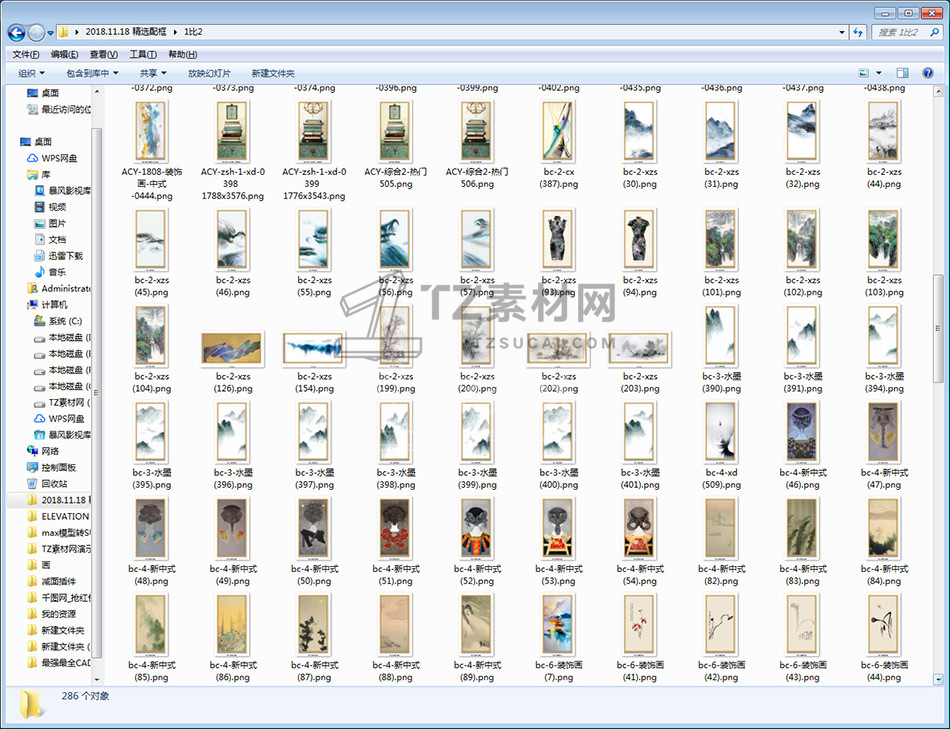The image size is (950, 729).
Task: Select 系统 (C:) drive in sidebar
Action: [63, 321]
